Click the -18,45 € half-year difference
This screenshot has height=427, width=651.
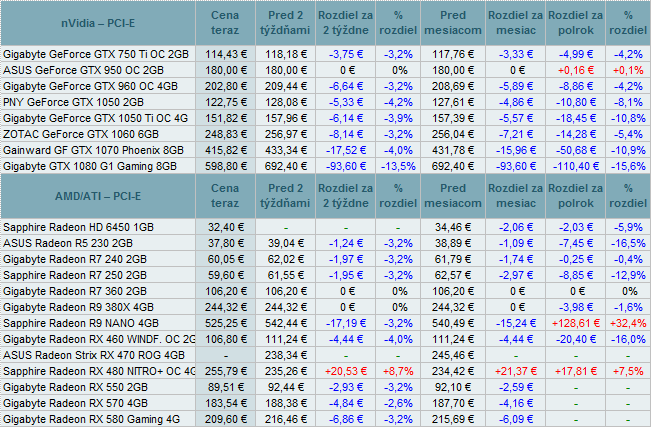point(576,118)
